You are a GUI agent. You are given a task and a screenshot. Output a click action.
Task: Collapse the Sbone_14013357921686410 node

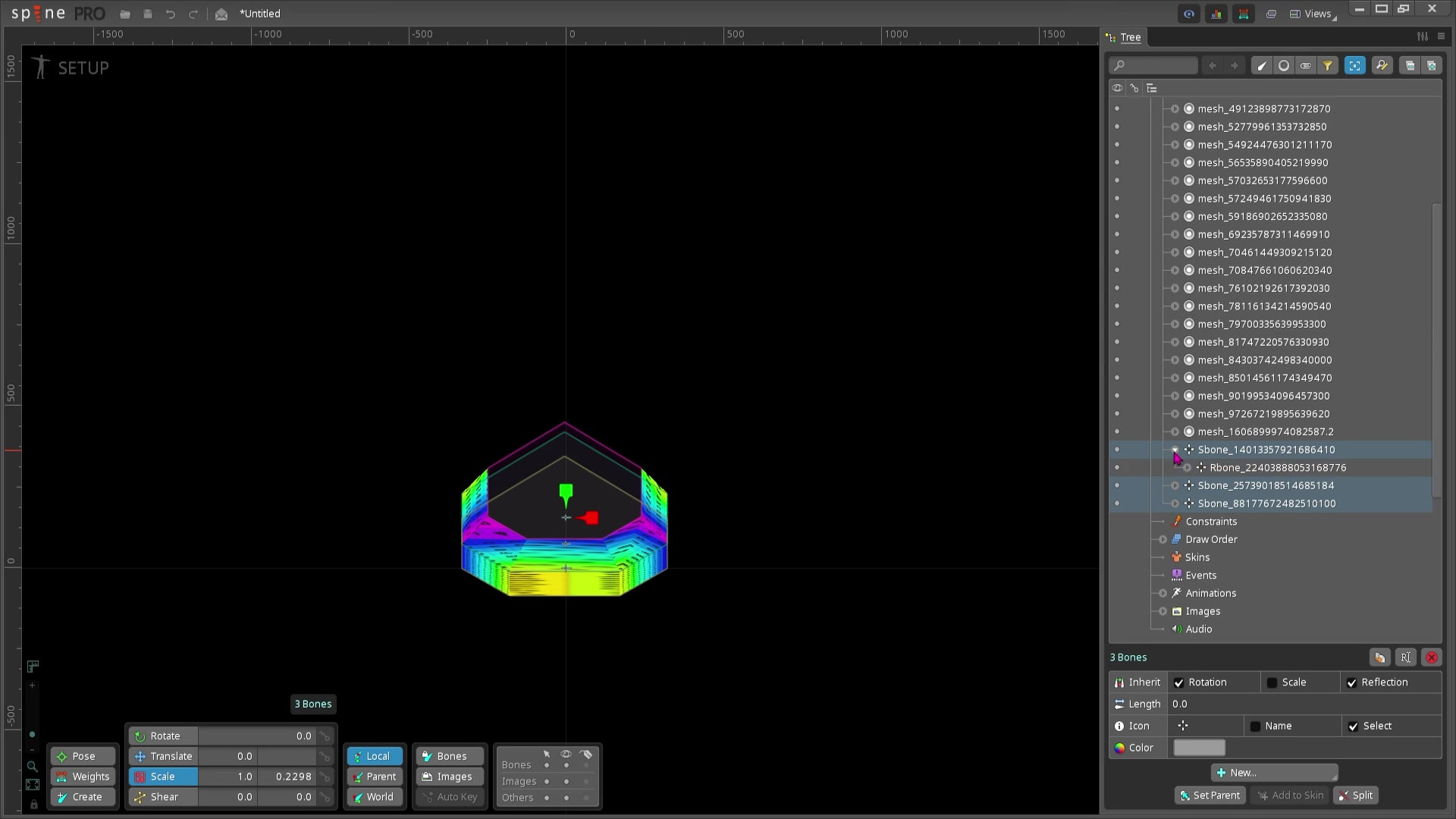coord(1175,450)
